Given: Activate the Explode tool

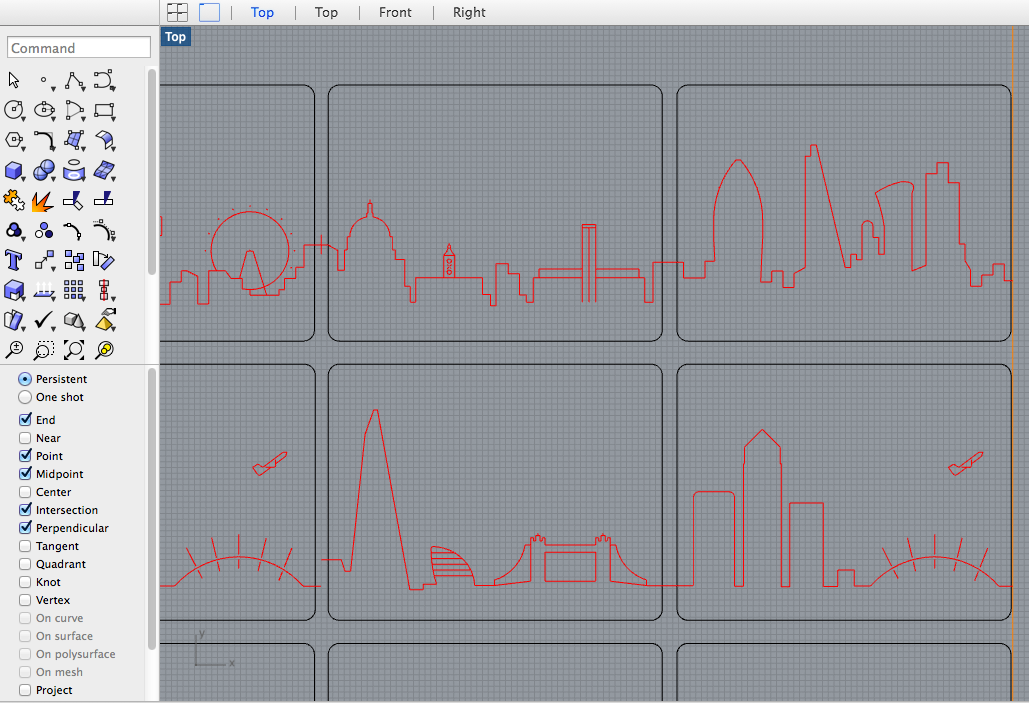Looking at the screenshot, I should (x=43, y=201).
